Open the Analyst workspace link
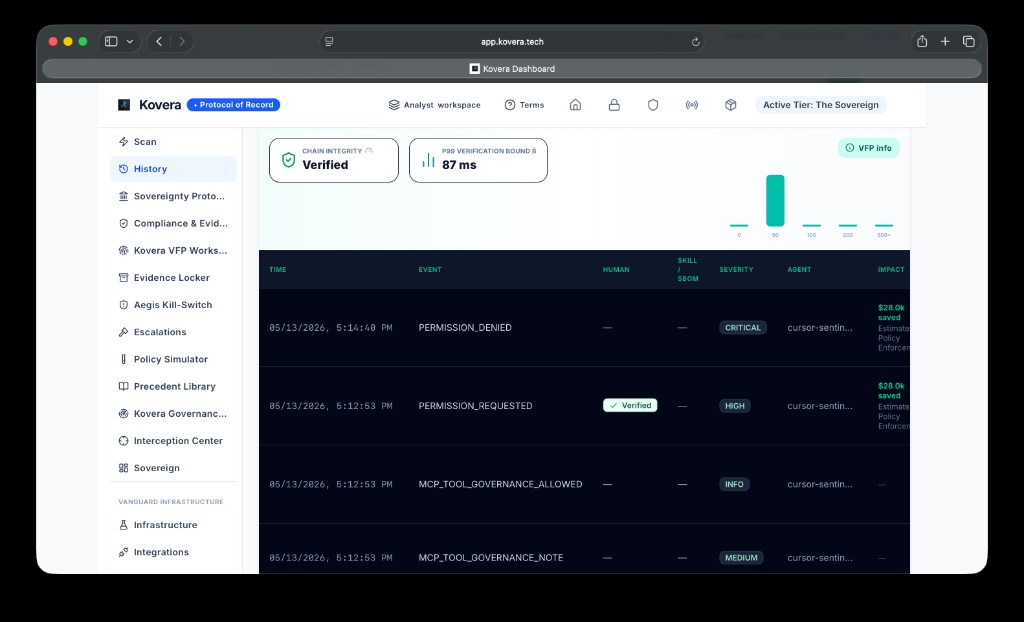 (434, 105)
